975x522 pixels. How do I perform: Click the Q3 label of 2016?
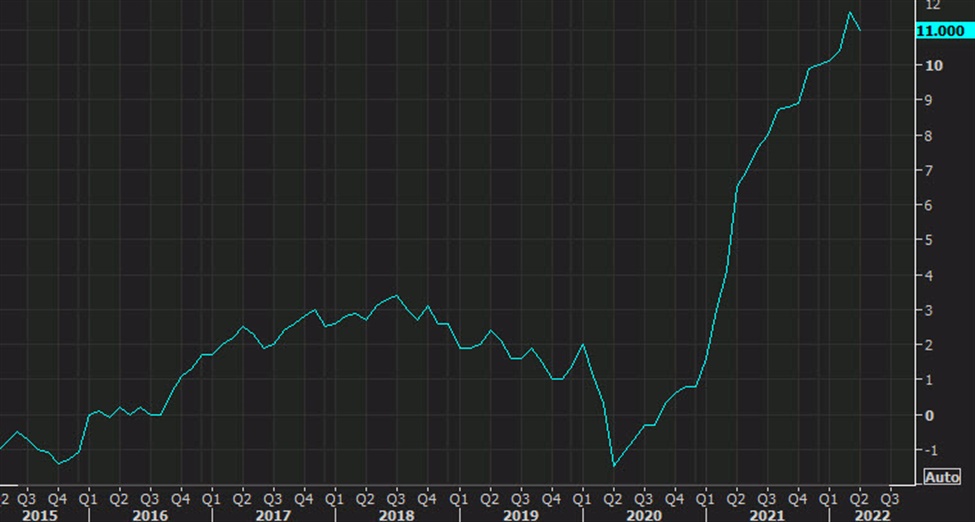[149, 499]
